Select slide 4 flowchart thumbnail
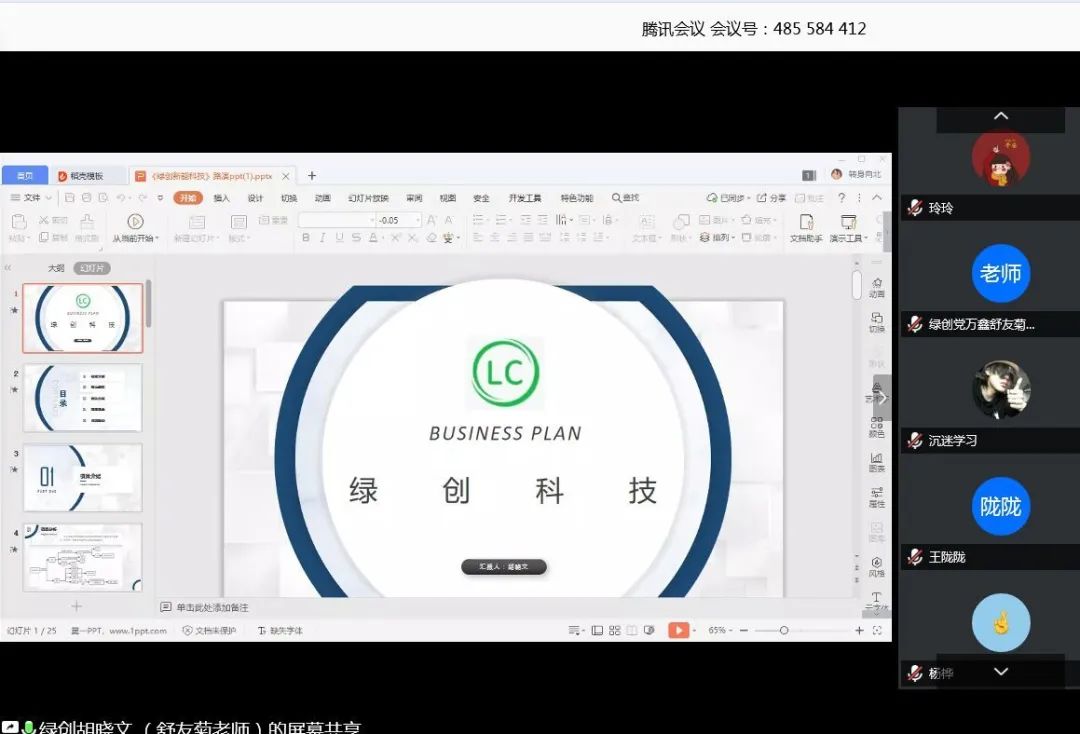The width and height of the screenshot is (1080, 734). pyautogui.click(x=83, y=556)
